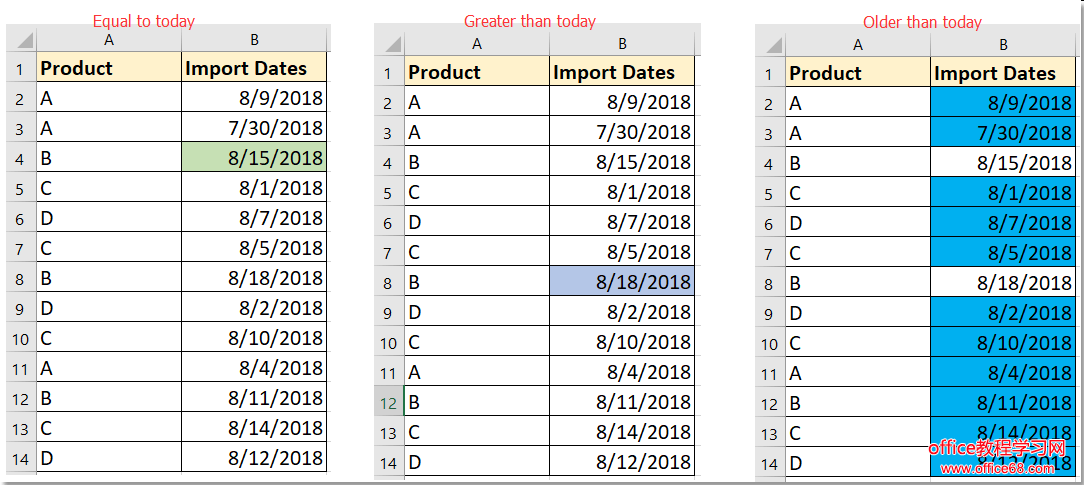This screenshot has width=1084, height=485.
Task: Select the green highlighted 8/15/2018 cell
Action: 254,158
